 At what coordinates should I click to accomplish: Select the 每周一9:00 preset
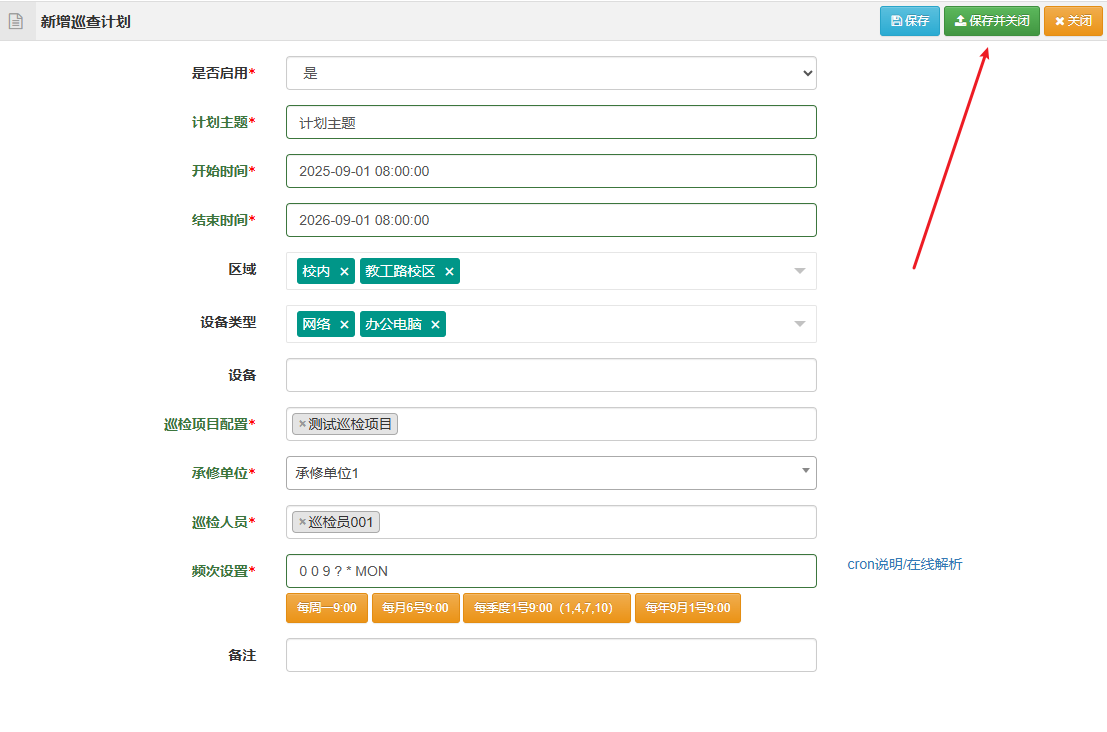(327, 608)
